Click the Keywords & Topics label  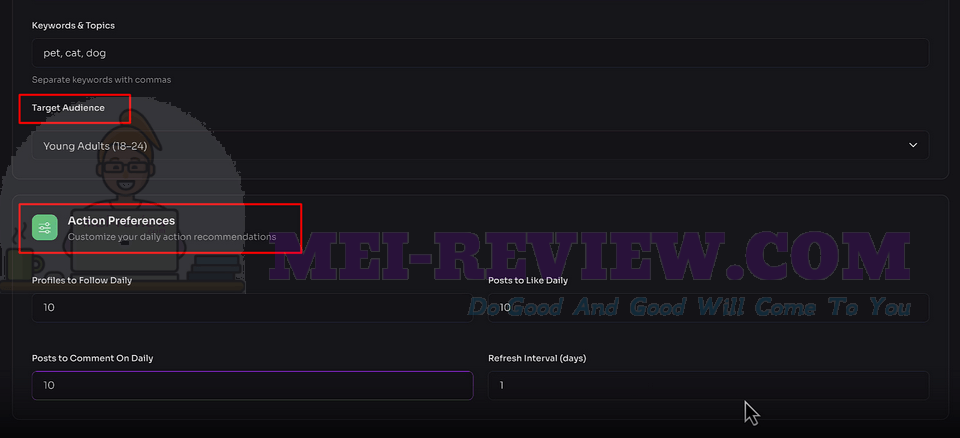(73, 26)
